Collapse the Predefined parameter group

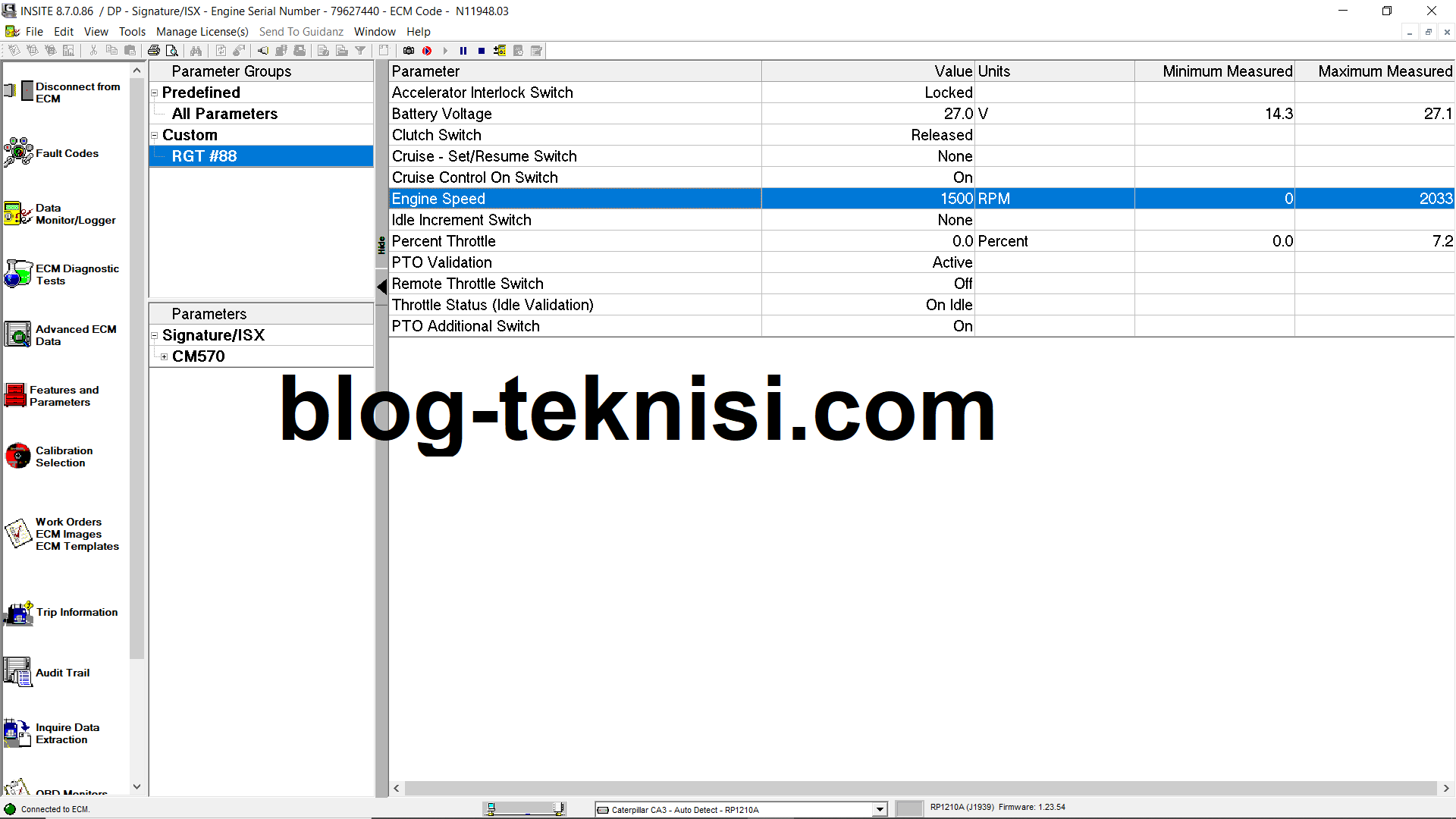pos(154,92)
